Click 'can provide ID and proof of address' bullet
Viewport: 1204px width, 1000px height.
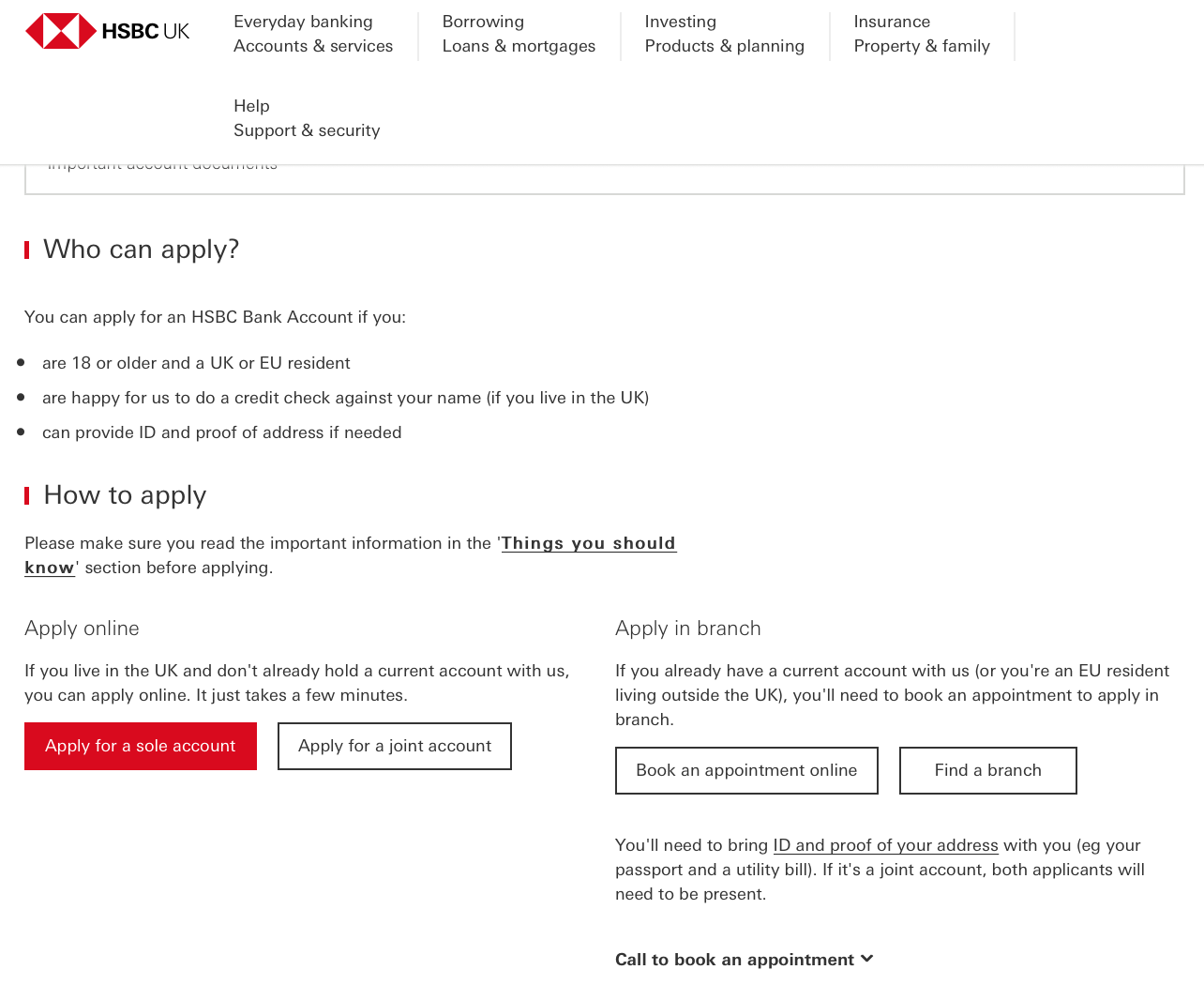point(221,432)
